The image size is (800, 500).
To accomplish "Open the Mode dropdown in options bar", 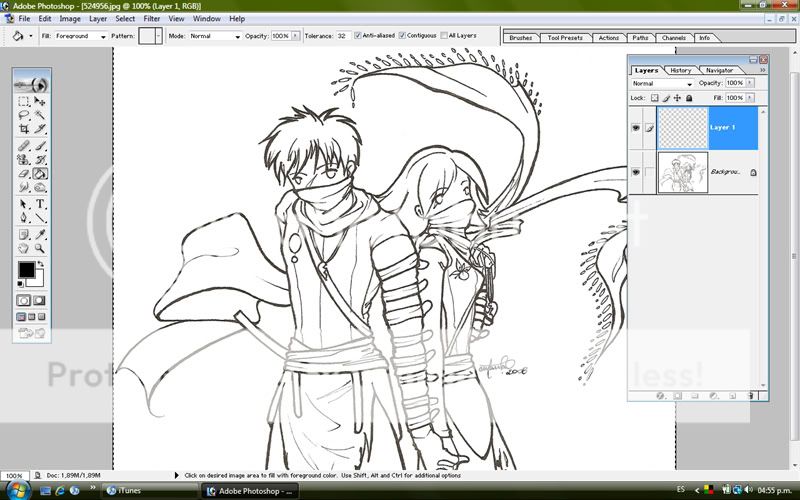I will 215,36.
